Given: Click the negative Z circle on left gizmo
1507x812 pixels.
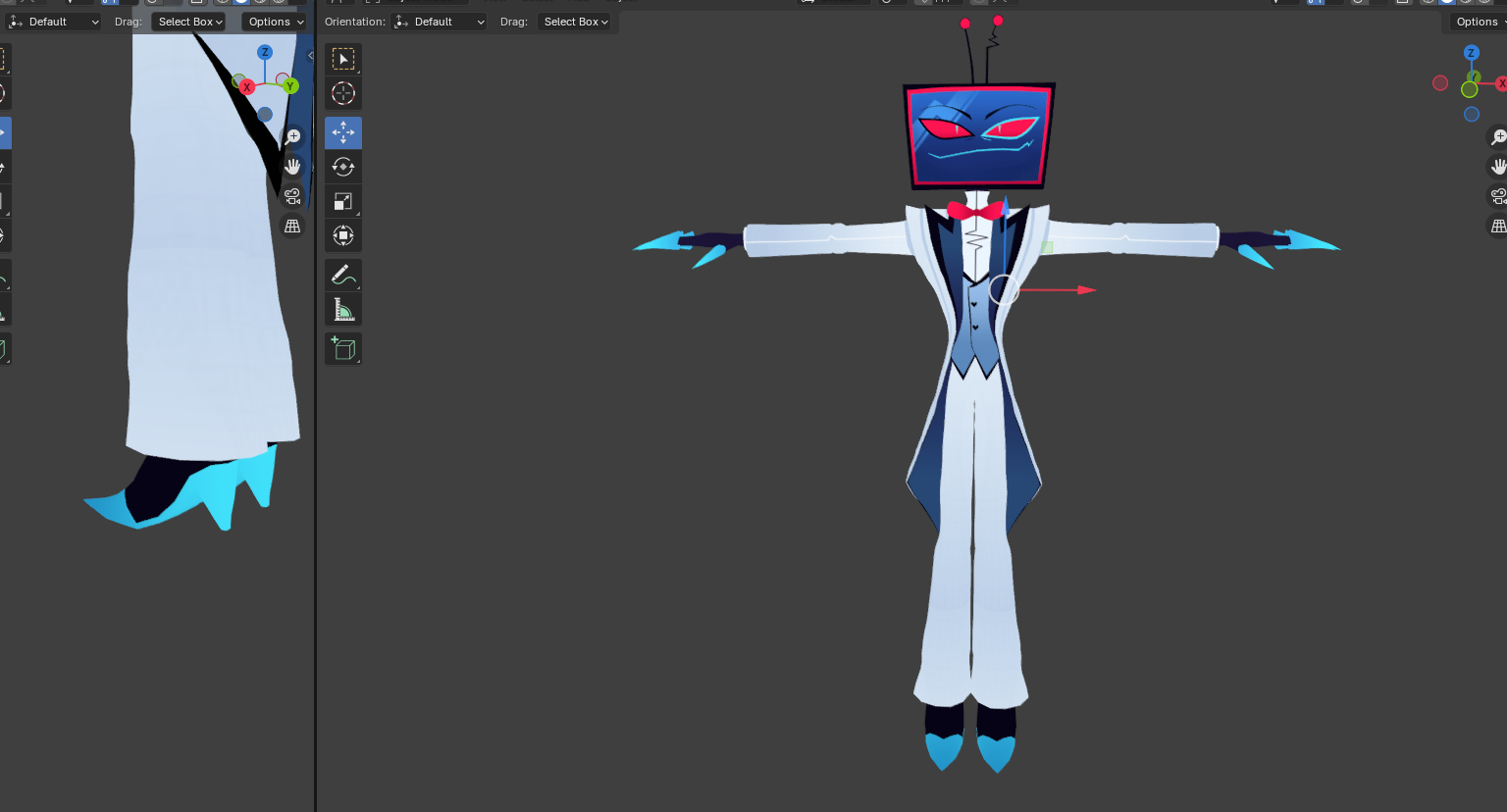Looking at the screenshot, I should click(x=265, y=115).
